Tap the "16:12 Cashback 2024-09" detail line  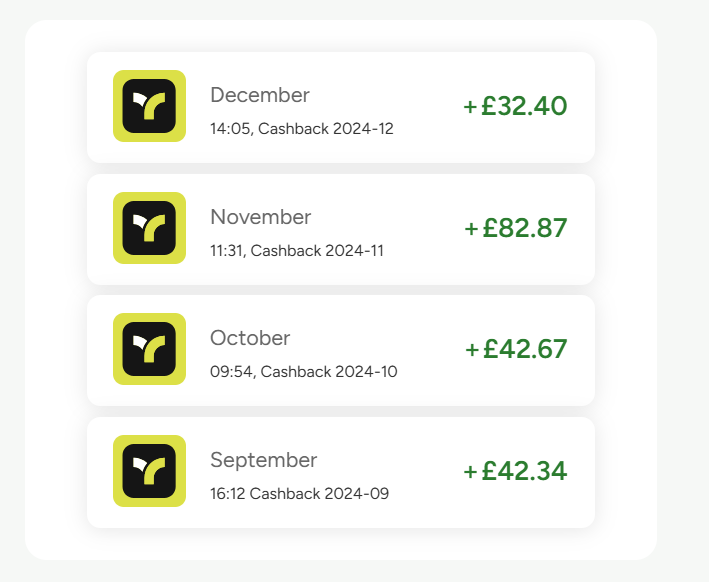coord(299,494)
